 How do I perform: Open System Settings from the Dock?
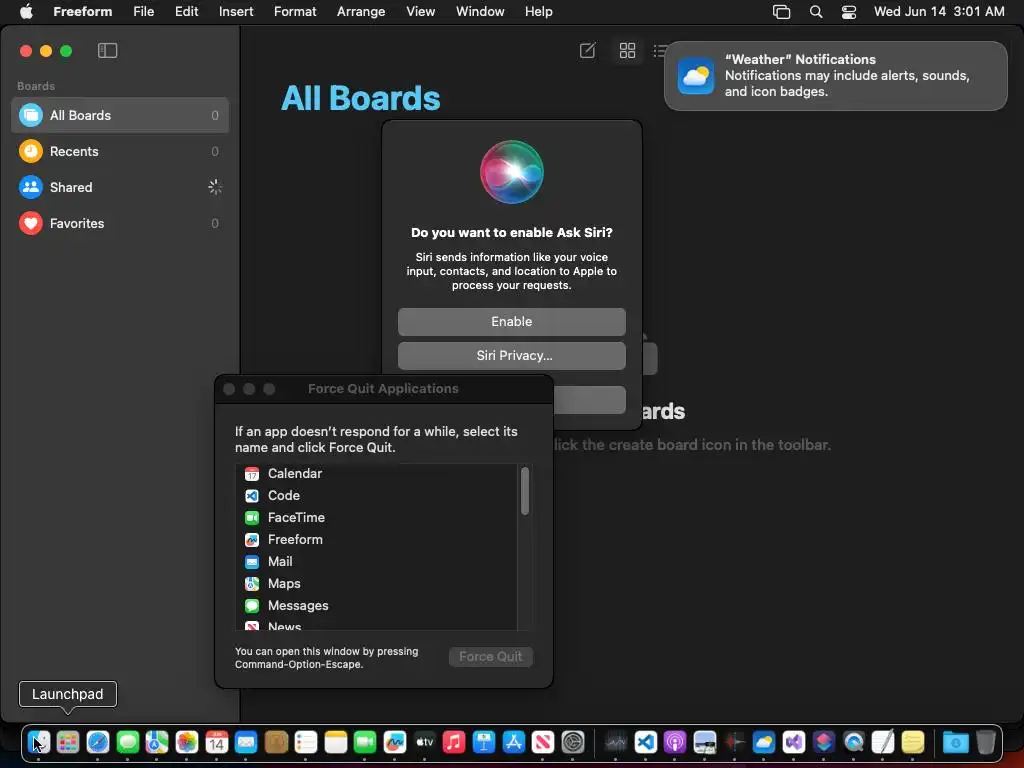pos(573,742)
